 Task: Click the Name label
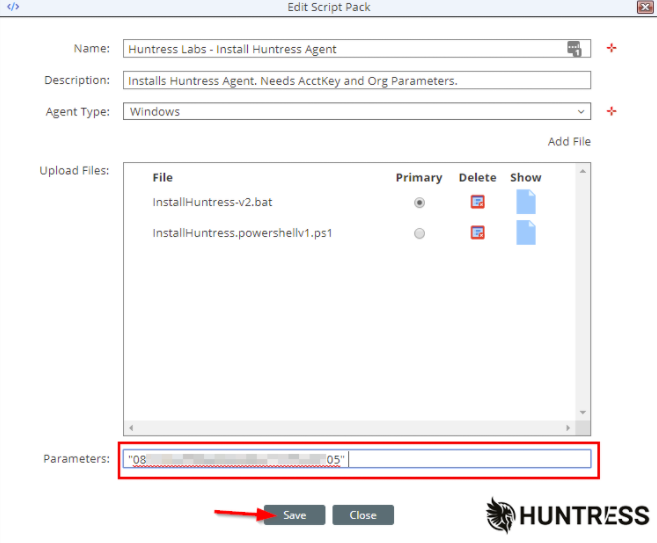click(x=92, y=49)
